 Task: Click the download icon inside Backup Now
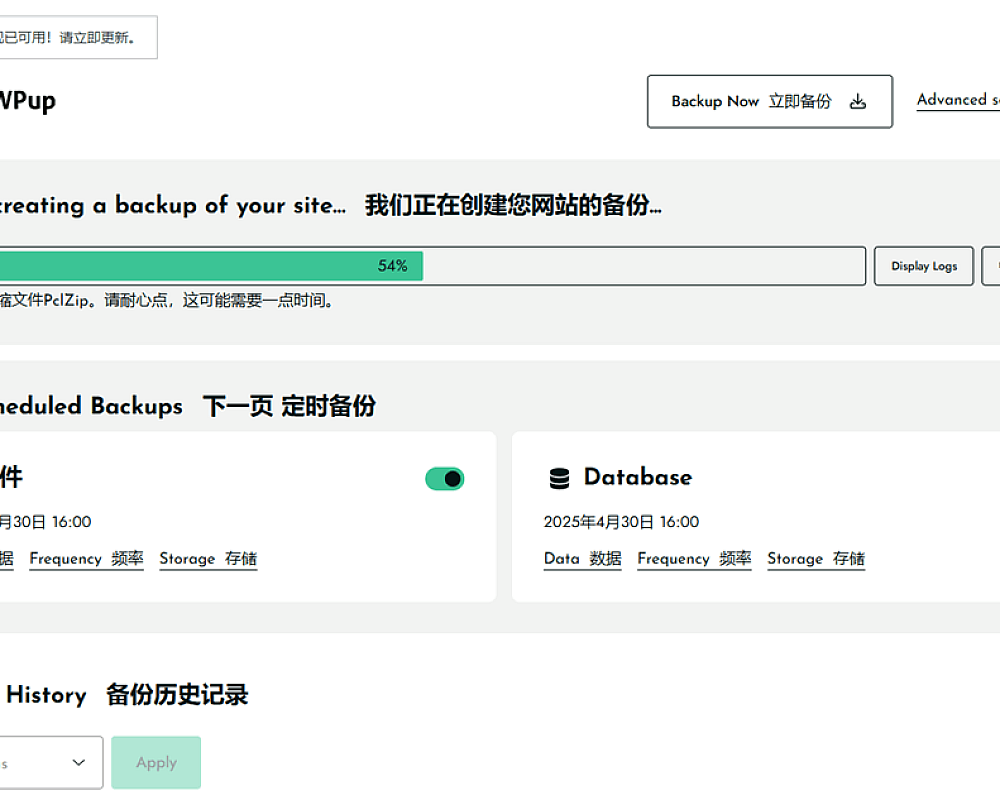pos(857,102)
